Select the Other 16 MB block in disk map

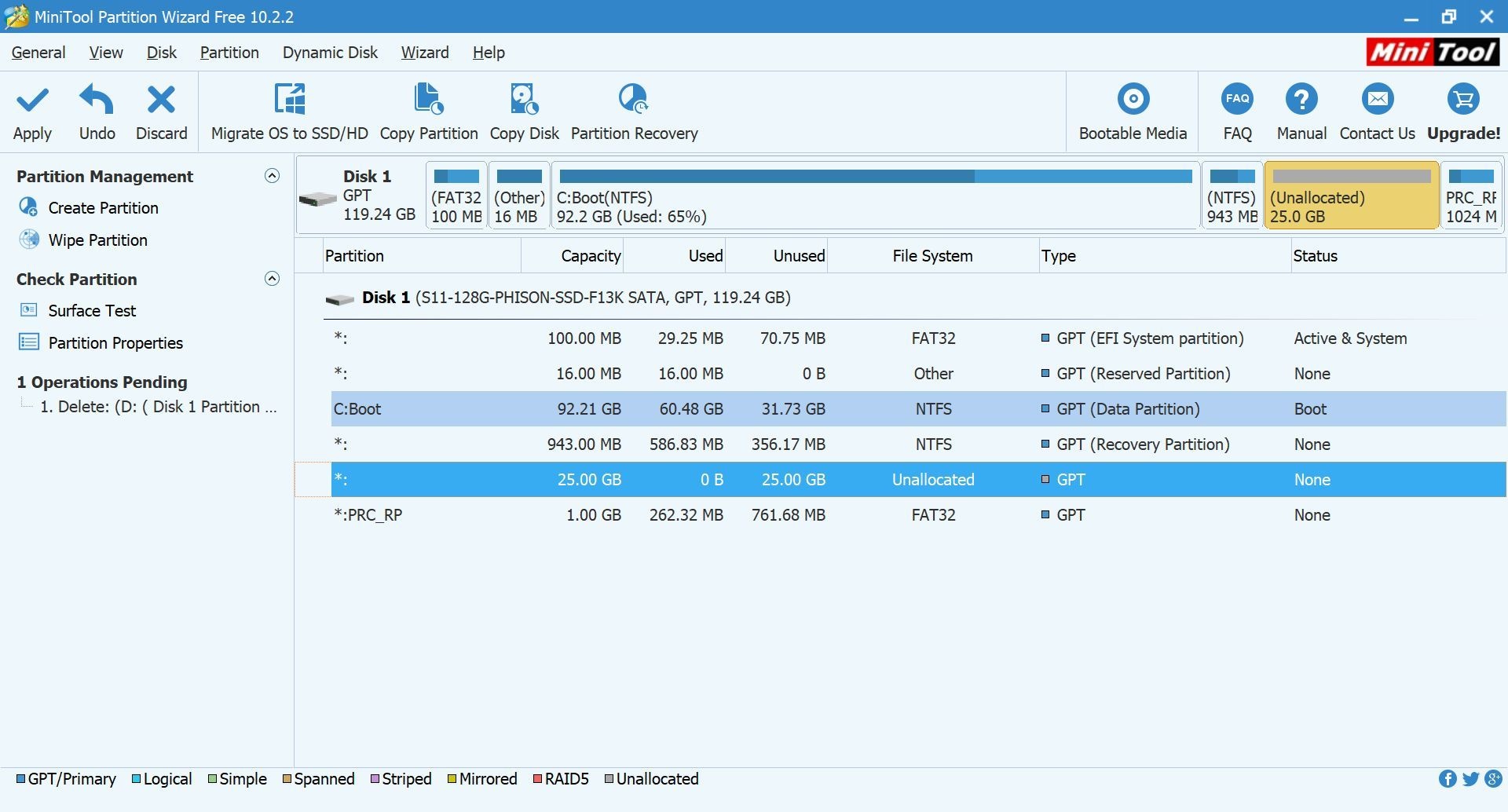click(x=519, y=196)
